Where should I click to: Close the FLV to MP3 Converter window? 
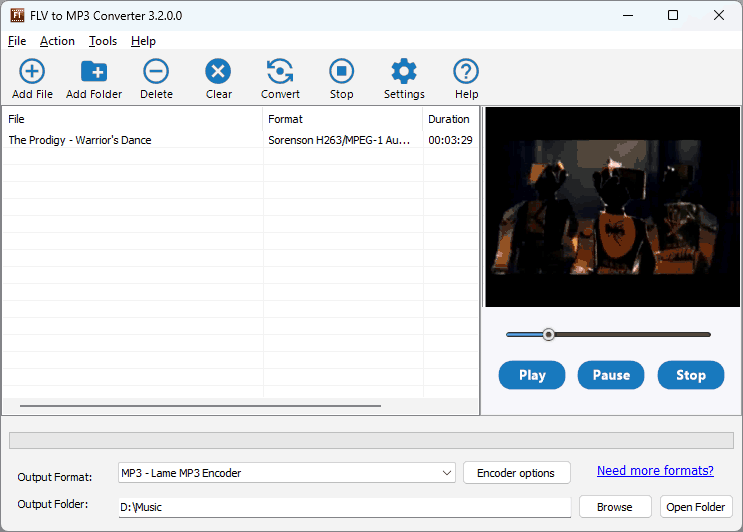click(718, 15)
